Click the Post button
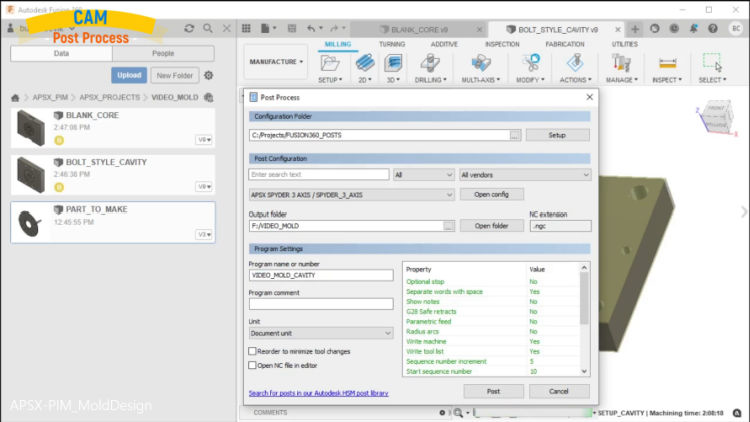The width and height of the screenshot is (750, 422). [x=493, y=391]
